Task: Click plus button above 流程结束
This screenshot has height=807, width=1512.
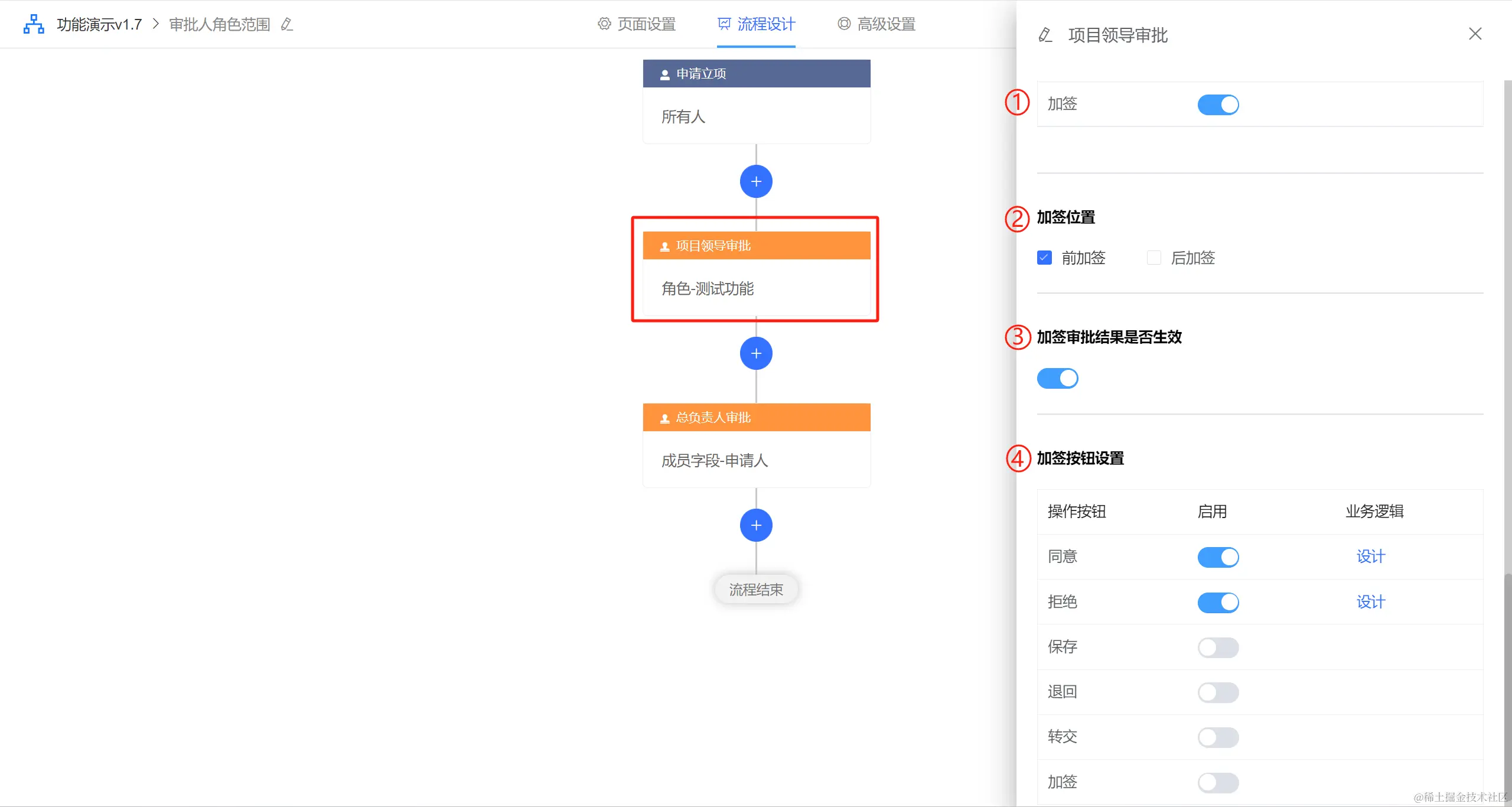Action: (756, 525)
